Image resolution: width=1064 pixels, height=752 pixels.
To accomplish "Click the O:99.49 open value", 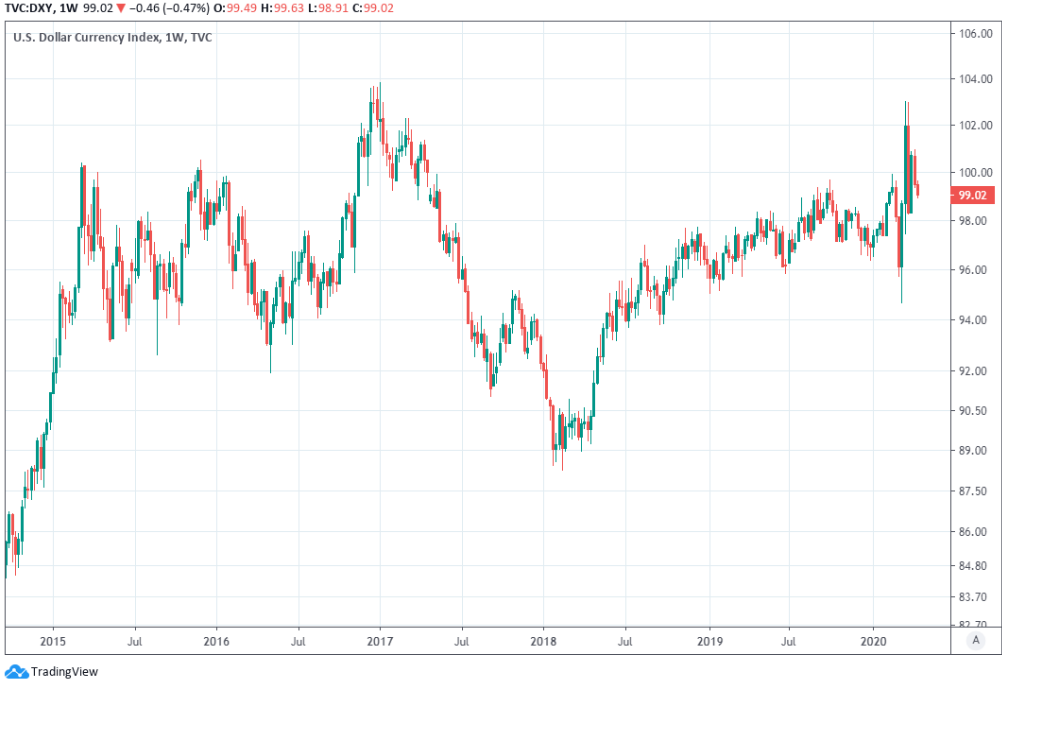I will (x=235, y=8).
